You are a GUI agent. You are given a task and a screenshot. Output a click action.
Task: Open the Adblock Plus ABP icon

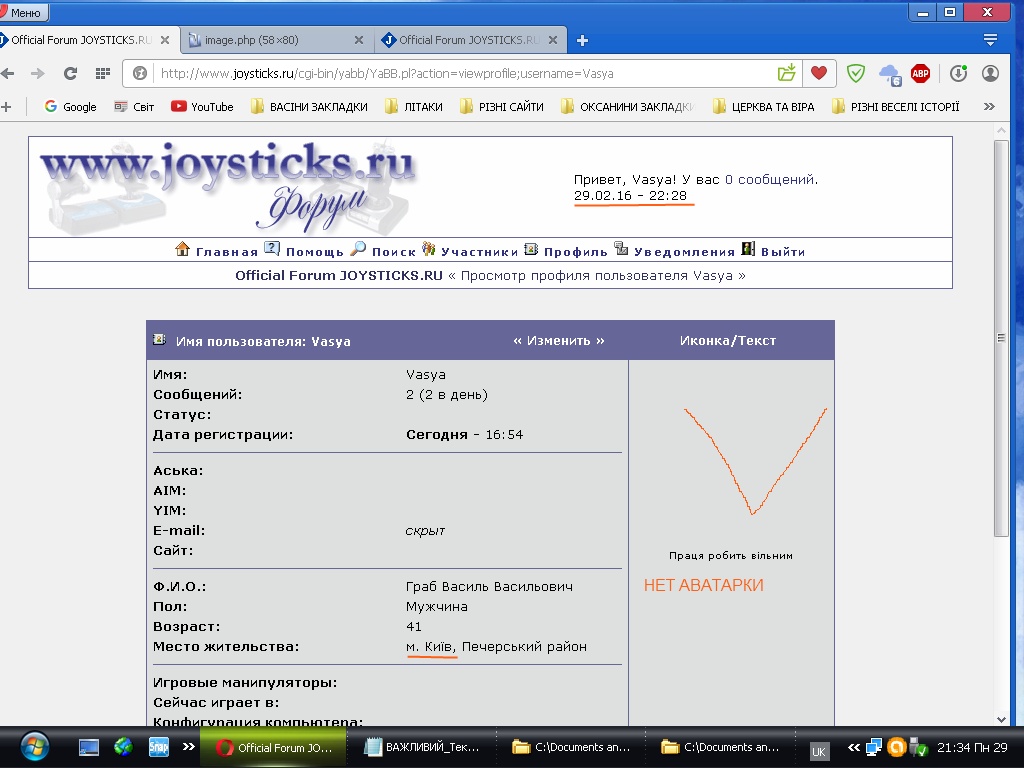tap(920, 73)
